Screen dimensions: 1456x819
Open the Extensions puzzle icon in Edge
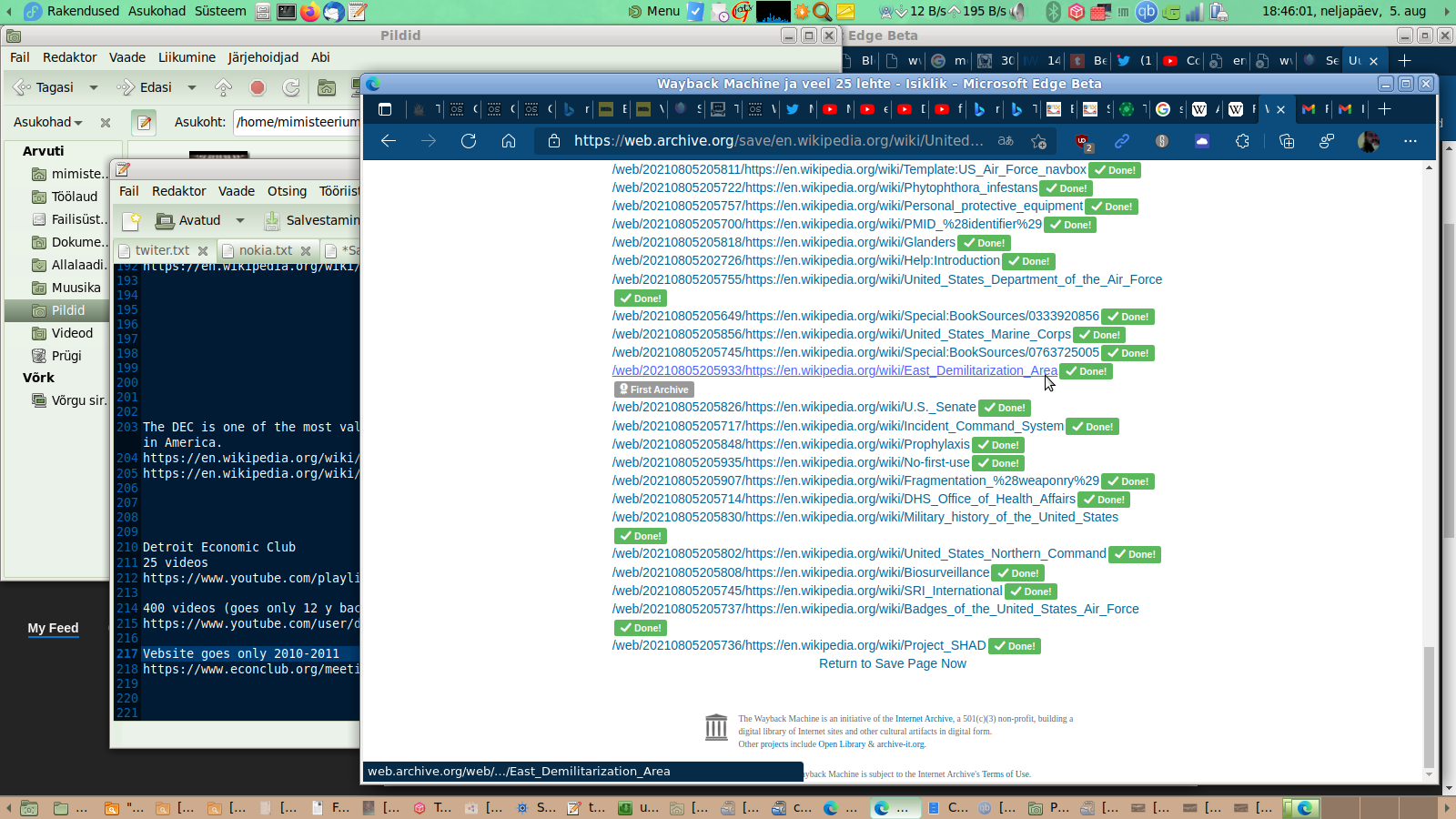pos(1242,141)
